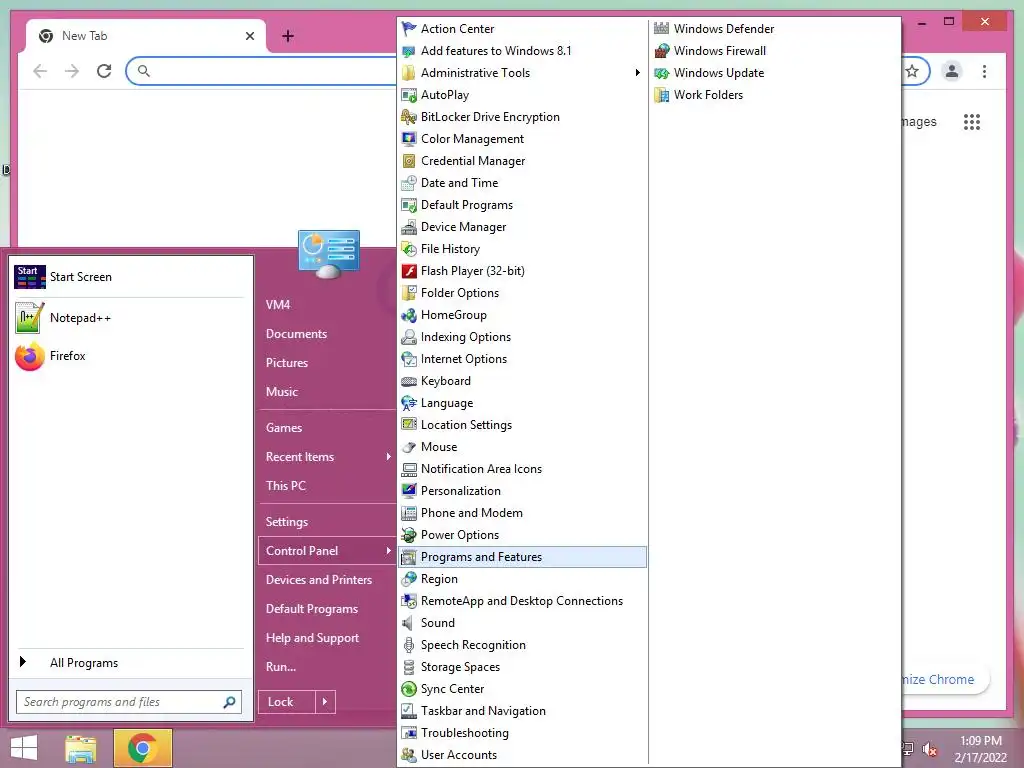This screenshot has width=1024, height=768.
Task: Click the Windows Defender wall icon
Action: click(662, 28)
